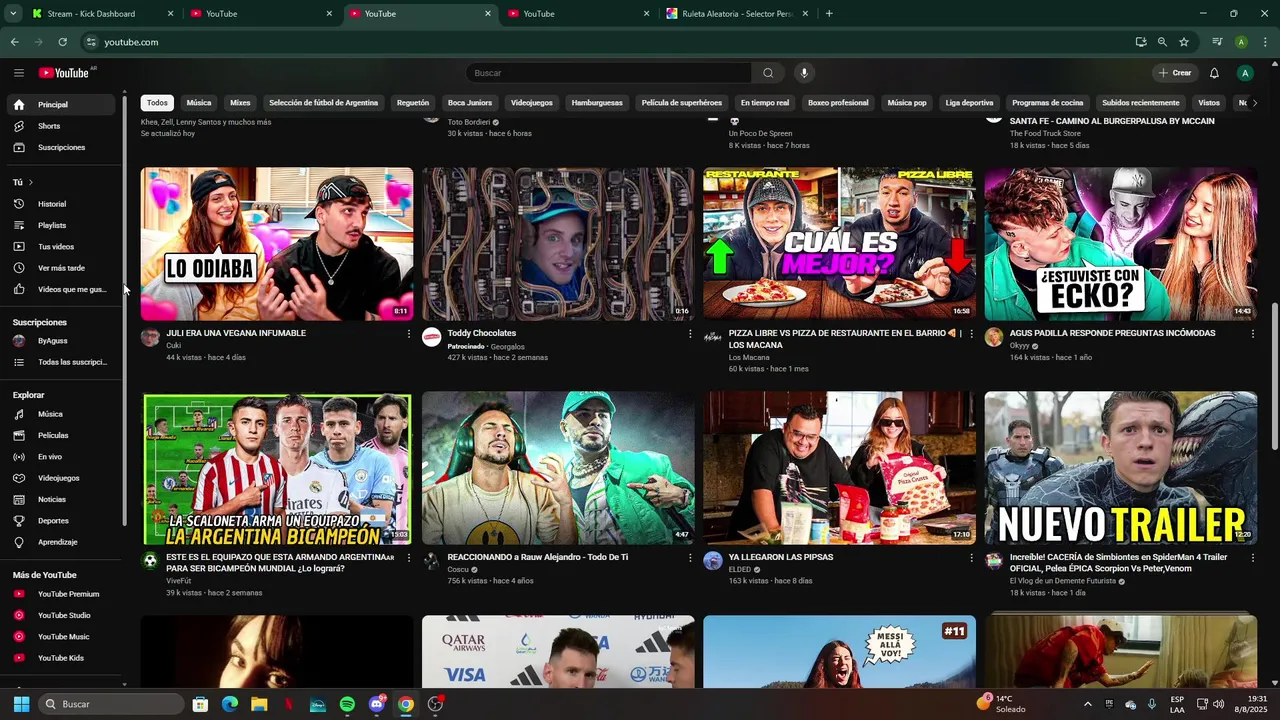Open Shorts in the sidebar
The width and height of the screenshot is (1280, 720).
click(62, 126)
